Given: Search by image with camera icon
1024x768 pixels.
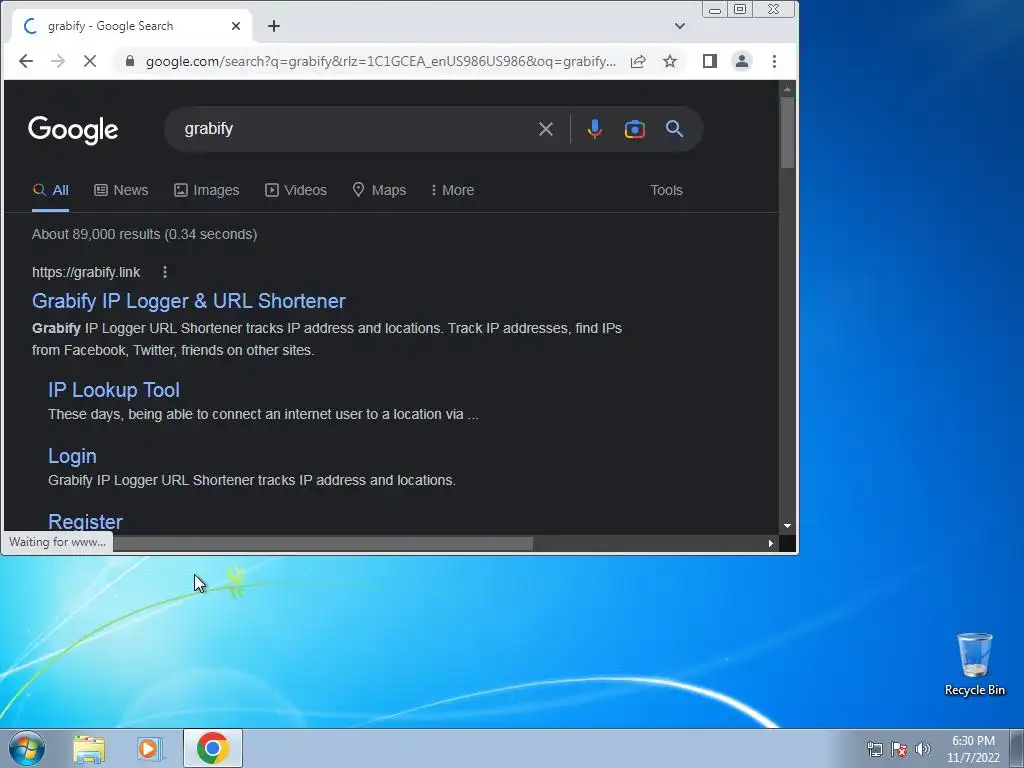Looking at the screenshot, I should tap(635, 129).
